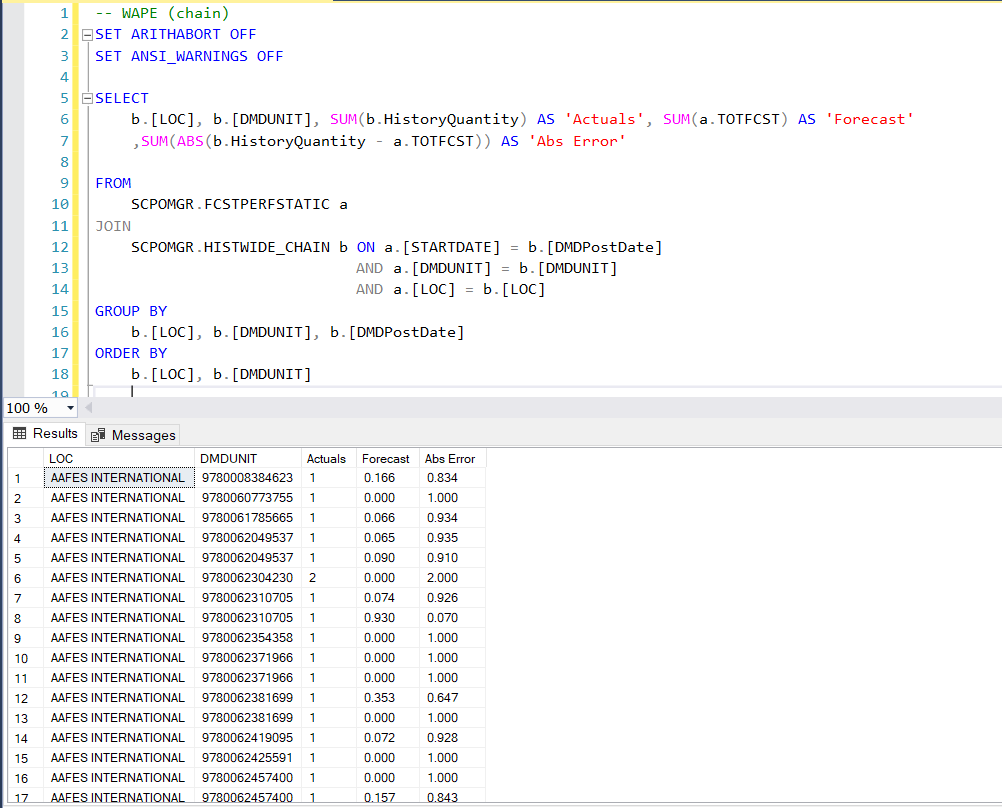Screen dimensions: 1002x808
Task: Click DMDUNIT cell 9780008384623
Action: click(248, 478)
